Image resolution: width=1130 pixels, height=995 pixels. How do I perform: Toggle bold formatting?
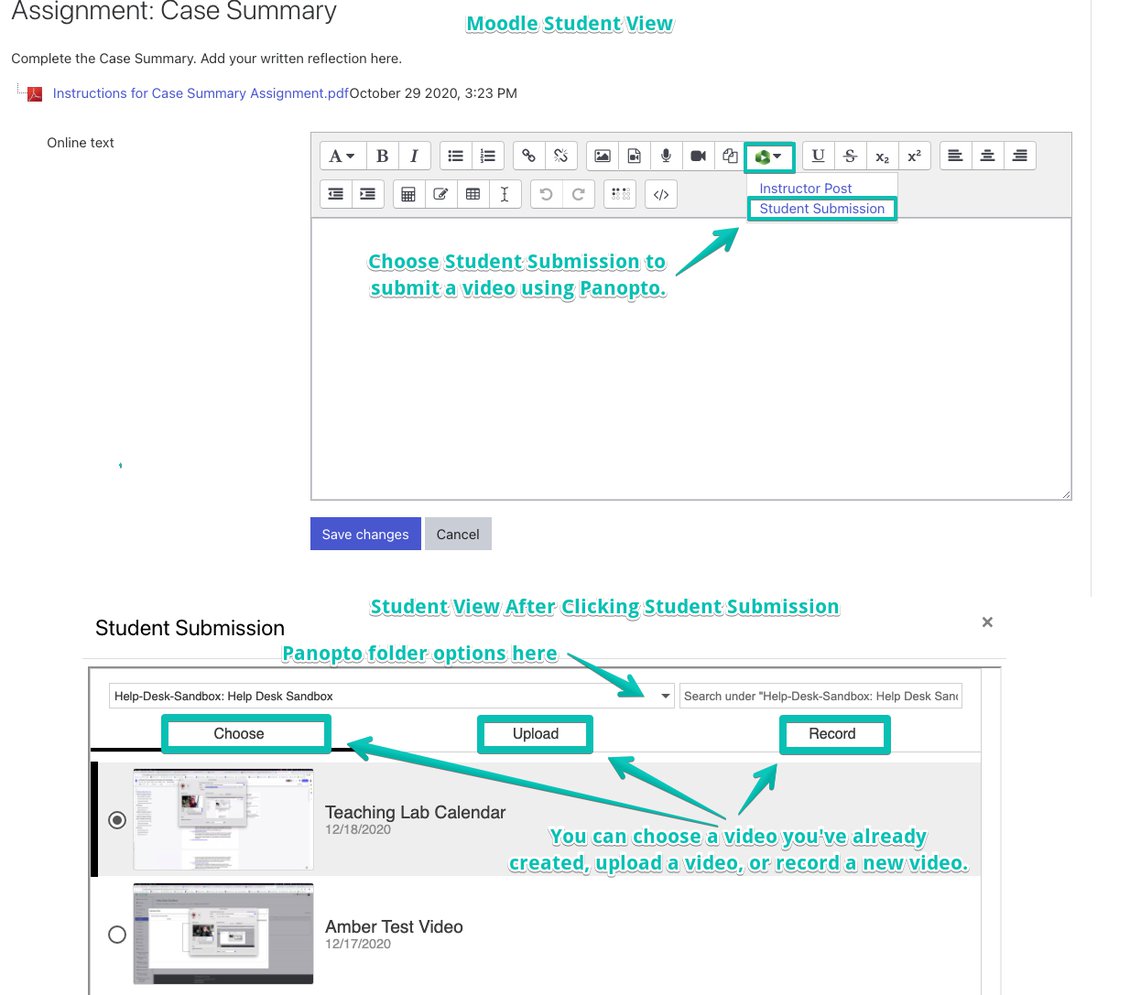382,156
